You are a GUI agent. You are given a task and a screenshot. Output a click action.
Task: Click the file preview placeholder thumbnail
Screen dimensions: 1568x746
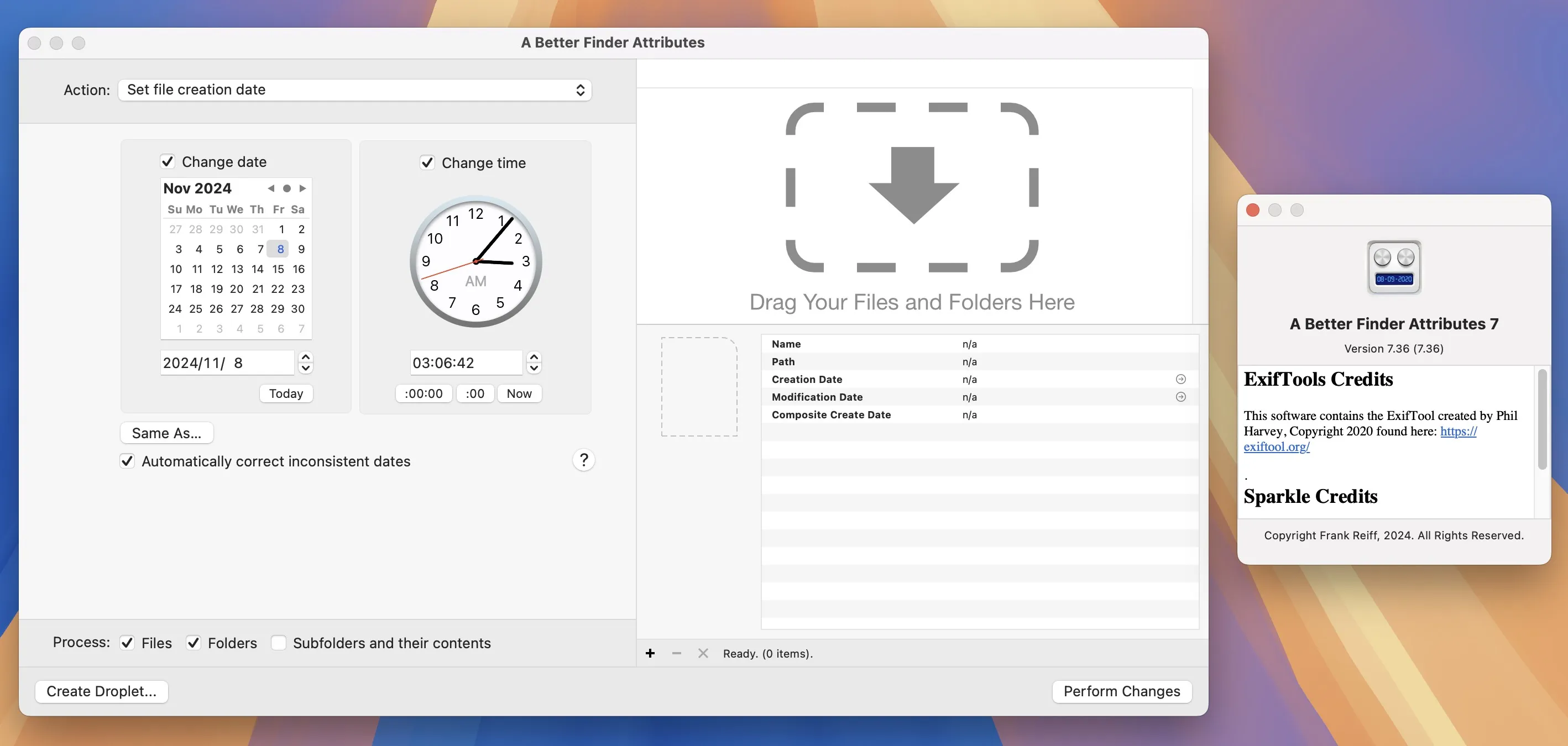coord(699,386)
